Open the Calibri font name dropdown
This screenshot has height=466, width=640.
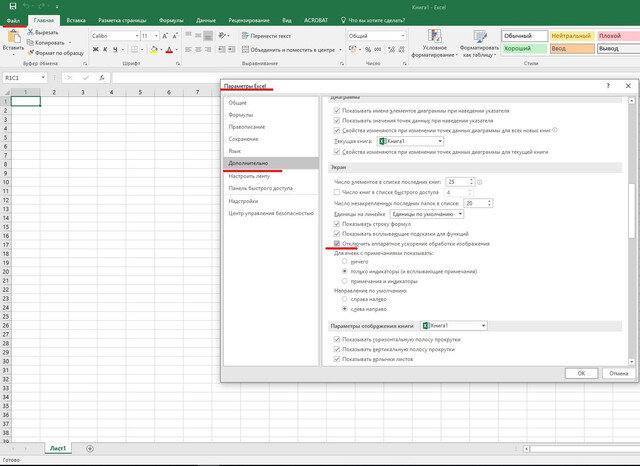[137, 36]
